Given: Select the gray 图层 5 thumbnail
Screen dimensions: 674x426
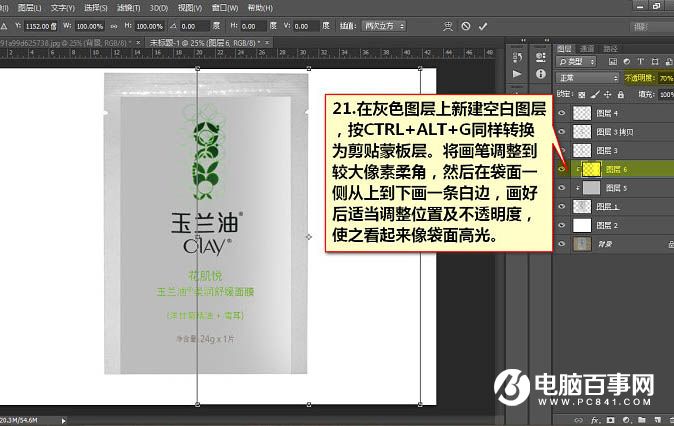Looking at the screenshot, I should pyautogui.click(x=591, y=188).
